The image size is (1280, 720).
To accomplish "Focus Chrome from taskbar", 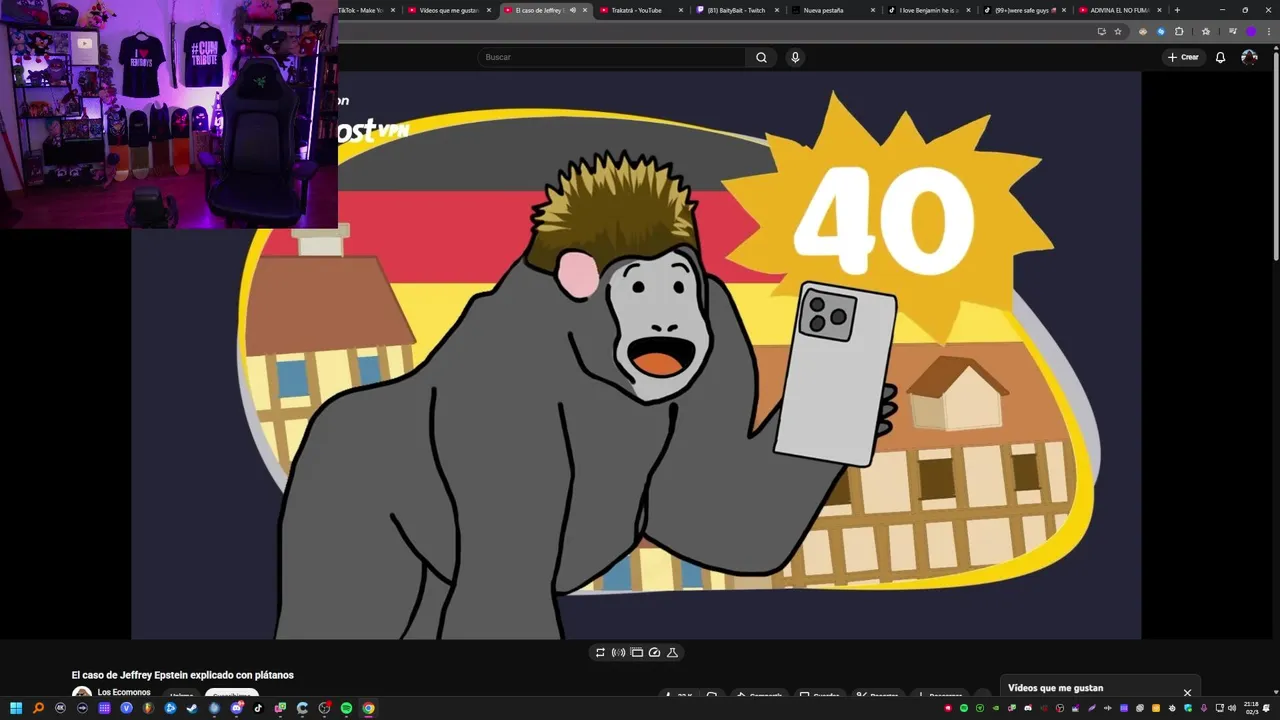I will pos(368,708).
